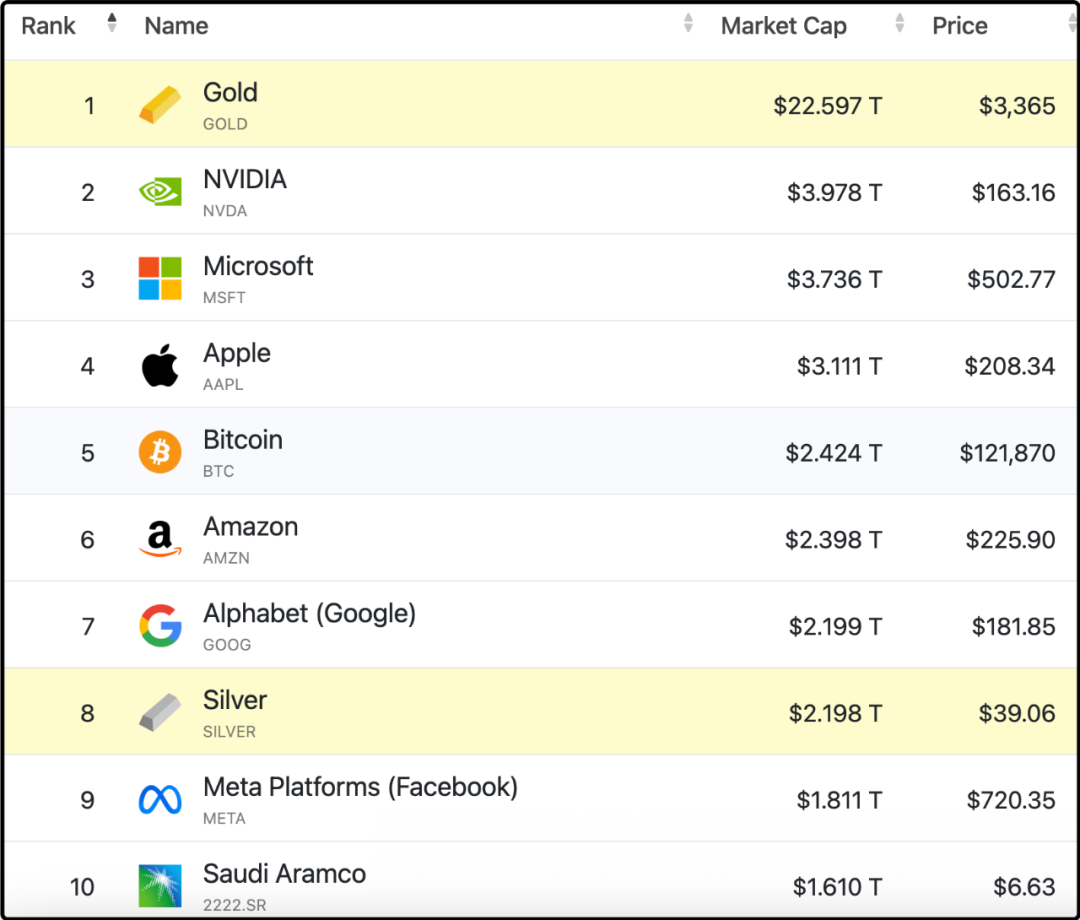Sort by the Market Cap column arrows
Screen dimensions: 1080x920
pos(899,23)
